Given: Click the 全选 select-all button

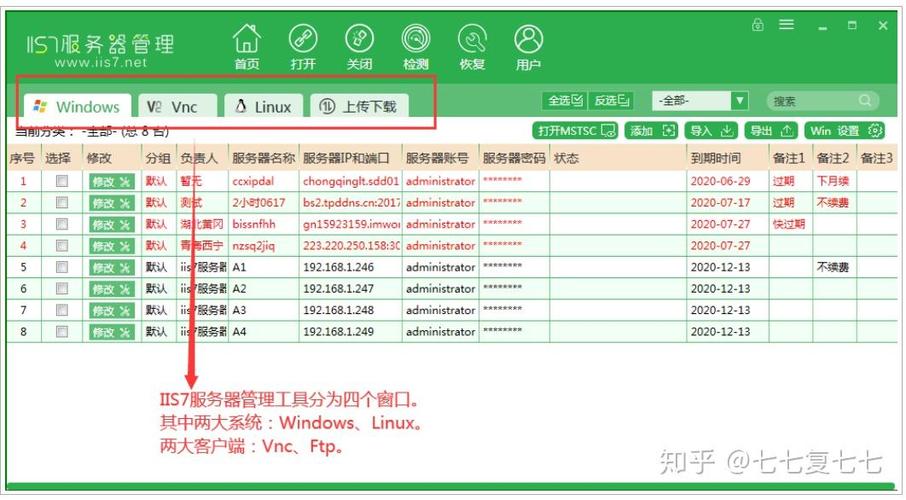Looking at the screenshot, I should point(565,101).
